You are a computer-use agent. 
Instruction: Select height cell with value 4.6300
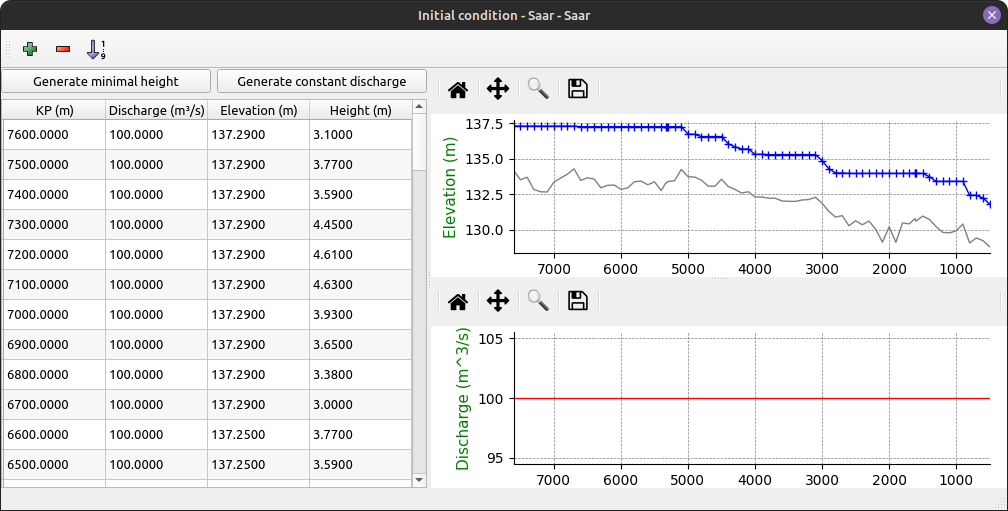[x=360, y=285]
